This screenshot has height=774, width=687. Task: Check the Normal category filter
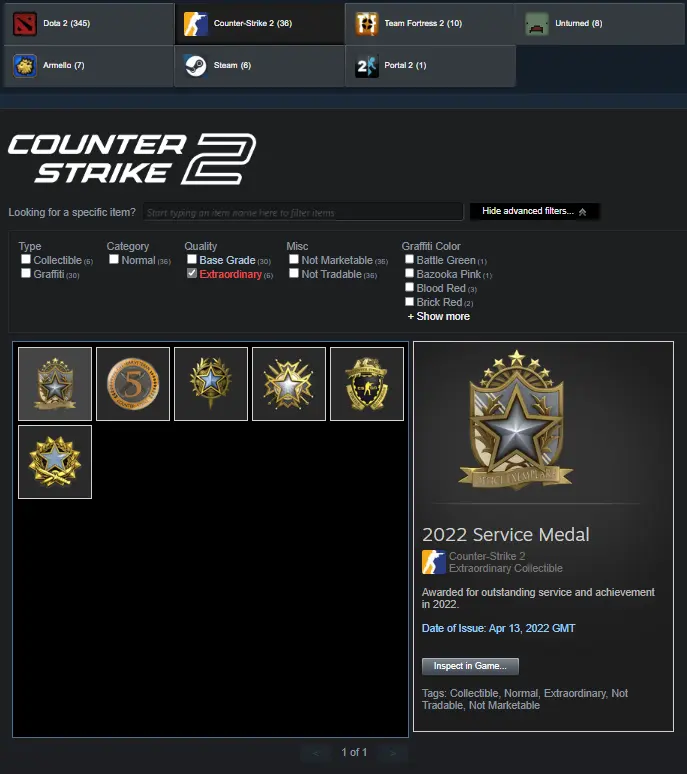[114, 259]
